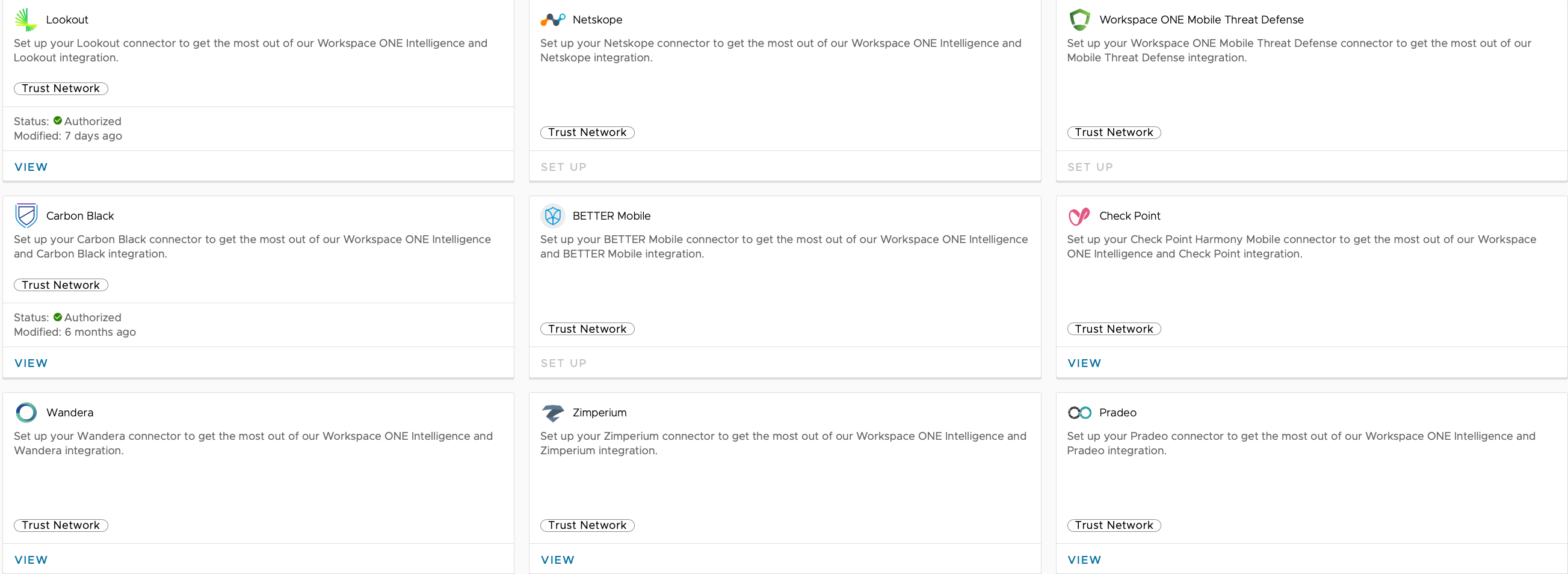The height and width of the screenshot is (574, 1568).
Task: Click the green Authorized status icon for Lookout
Action: pos(58,120)
